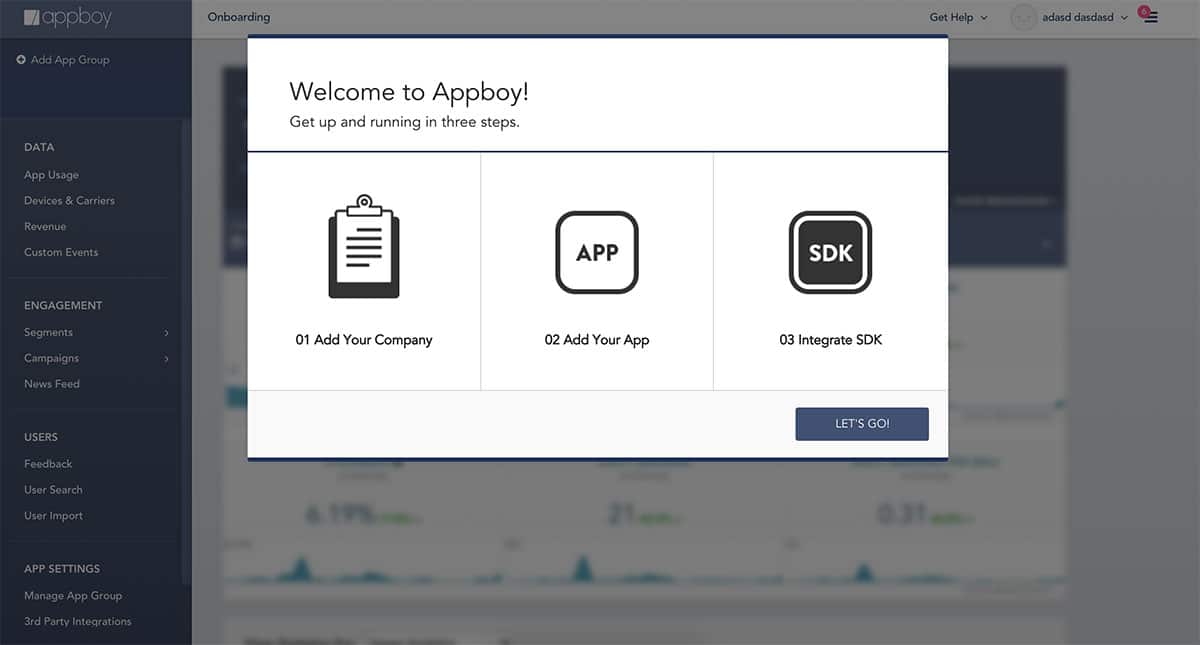
Task: Click the Add App Group plus icon
Action: point(21,59)
